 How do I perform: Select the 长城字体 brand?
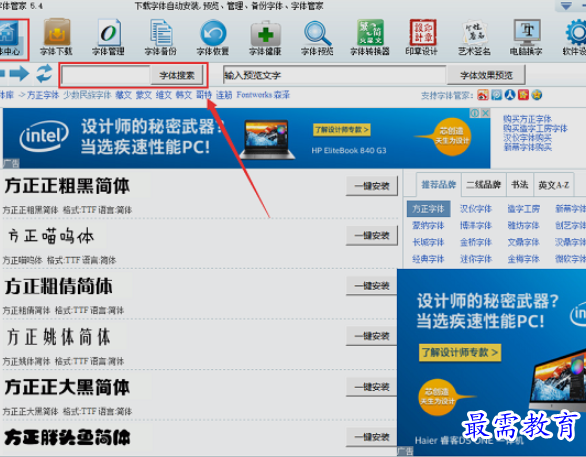[428, 242]
